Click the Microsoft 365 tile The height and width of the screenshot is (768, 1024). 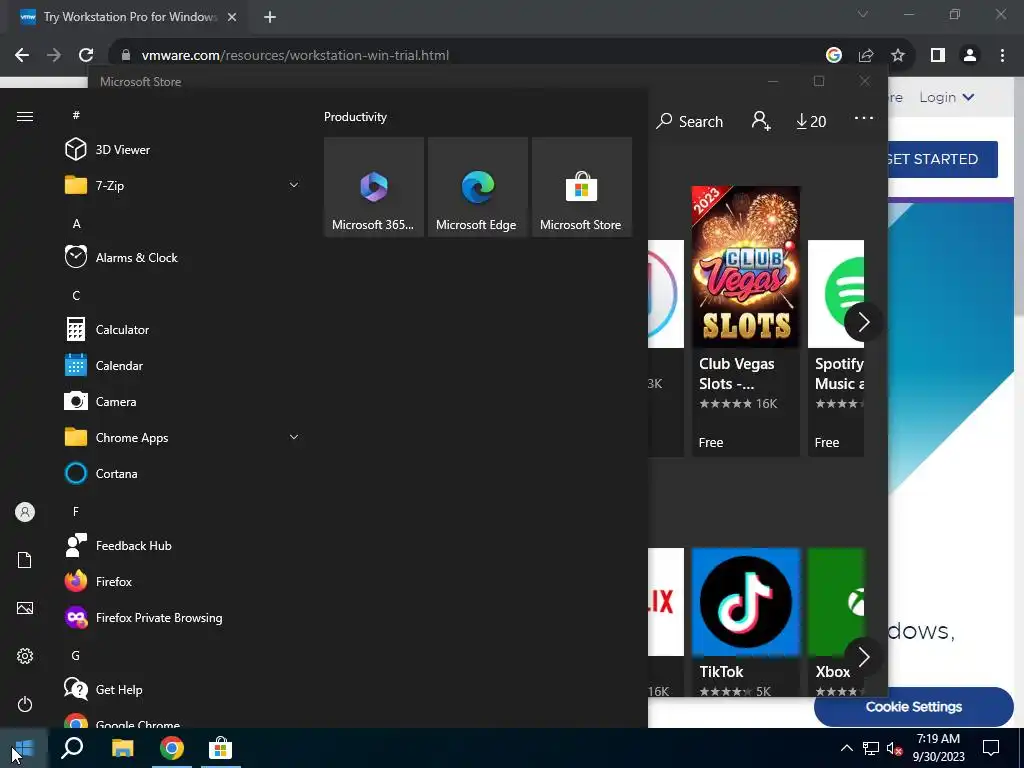coord(374,187)
